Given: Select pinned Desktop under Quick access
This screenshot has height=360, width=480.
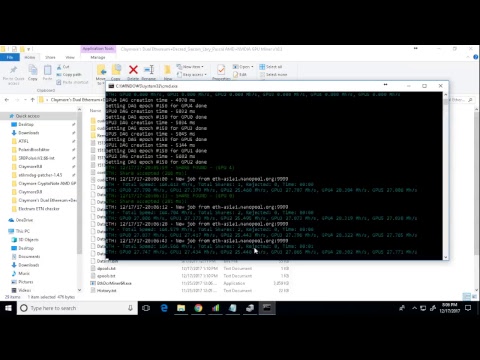Looking at the screenshot, I should pyautogui.click(x=26, y=124).
